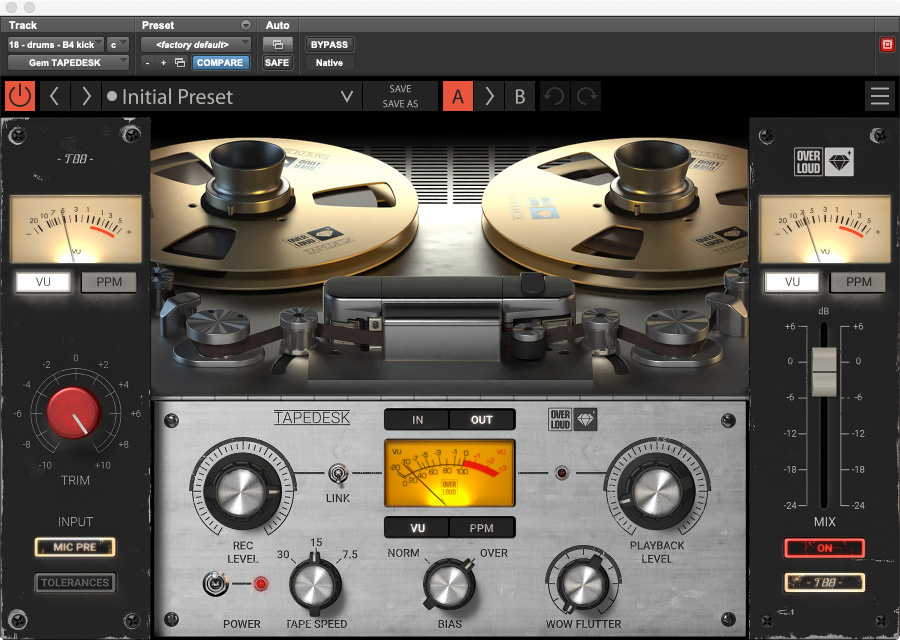Viewport: 900px width, 640px height.
Task: Open the hamburger menu icon
Action: [879, 96]
